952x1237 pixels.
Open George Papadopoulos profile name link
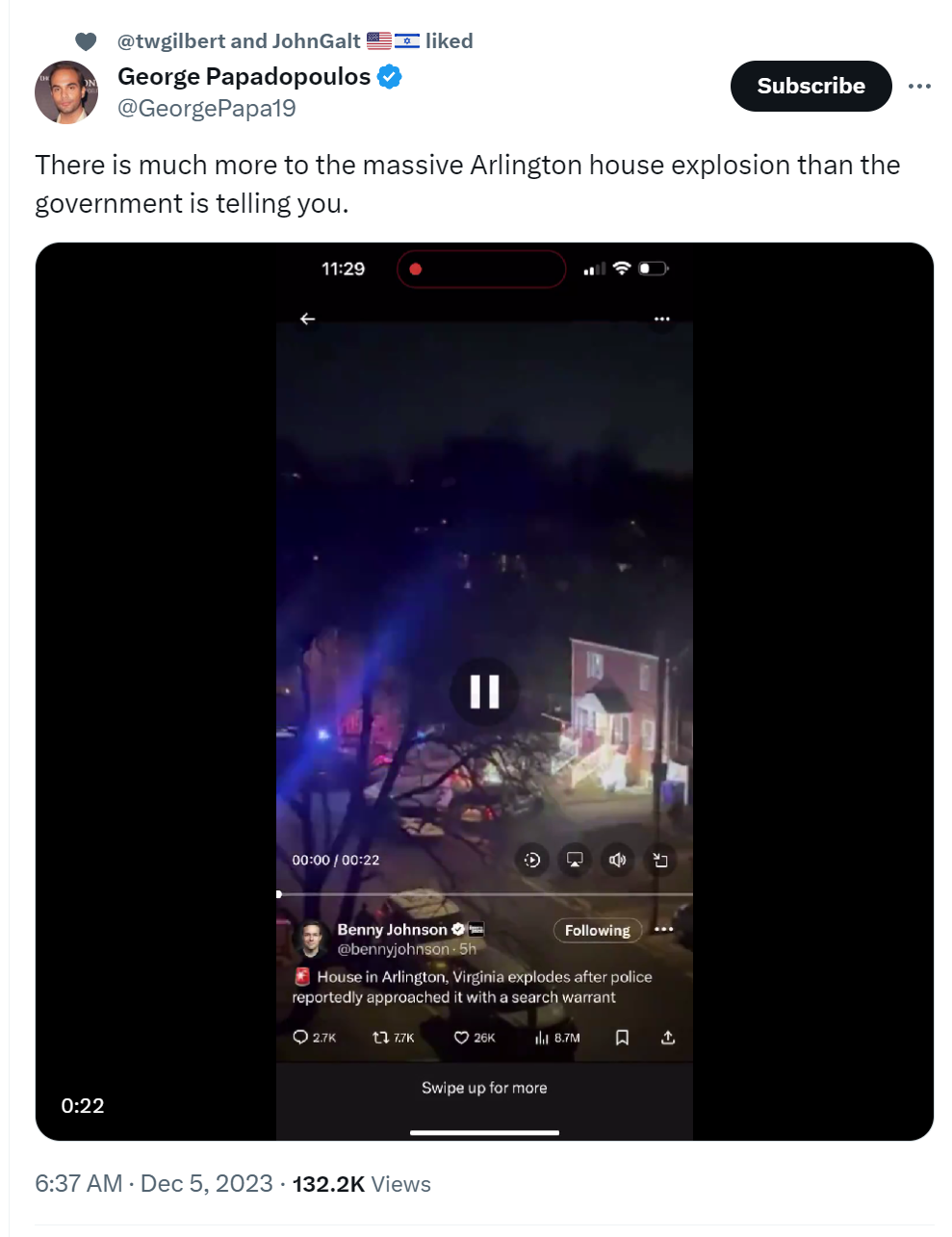pyautogui.click(x=244, y=76)
